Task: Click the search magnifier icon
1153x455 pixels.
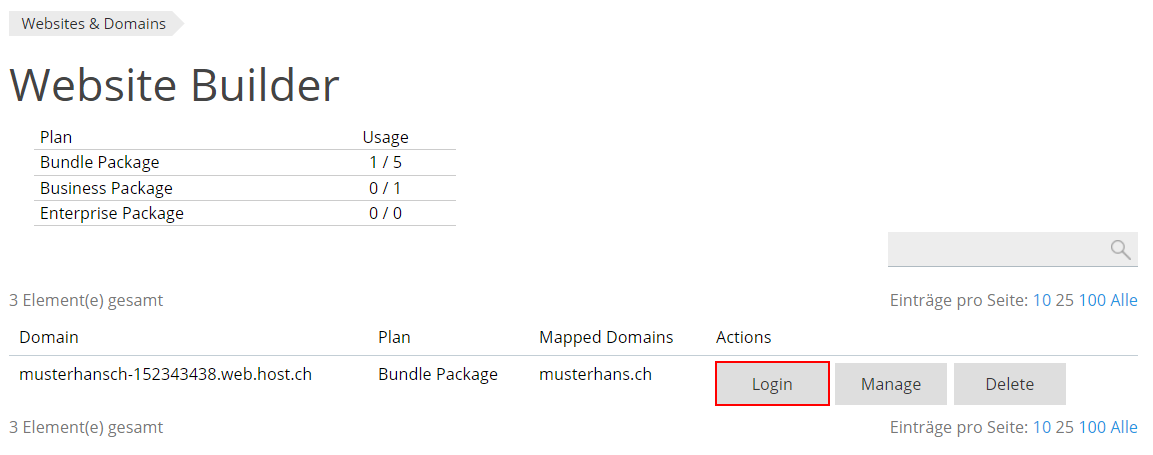Action: 1120,250
